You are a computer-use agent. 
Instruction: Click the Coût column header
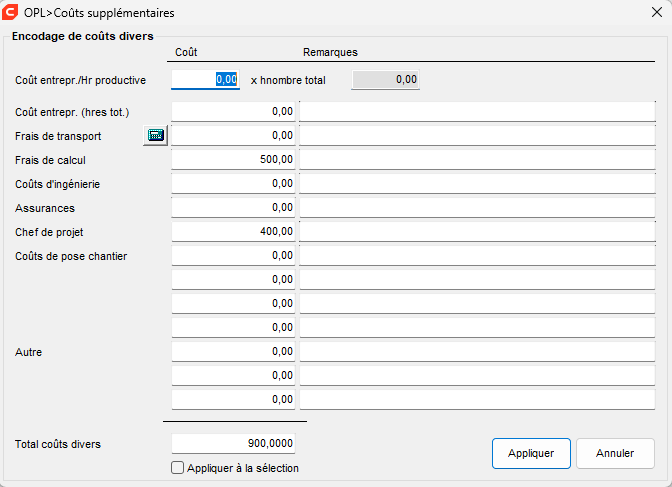point(186,52)
